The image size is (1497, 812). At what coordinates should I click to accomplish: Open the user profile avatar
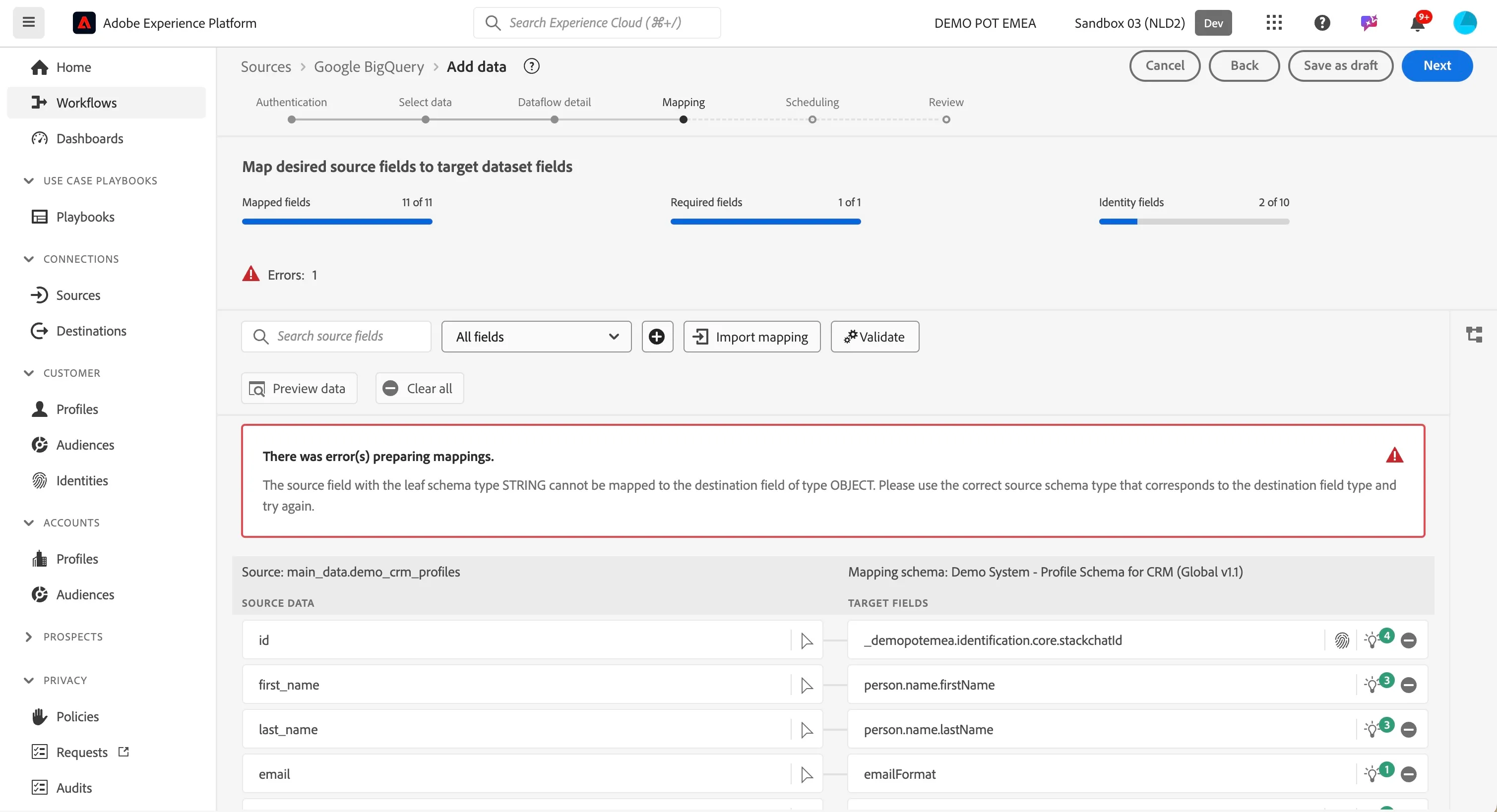pyautogui.click(x=1465, y=23)
